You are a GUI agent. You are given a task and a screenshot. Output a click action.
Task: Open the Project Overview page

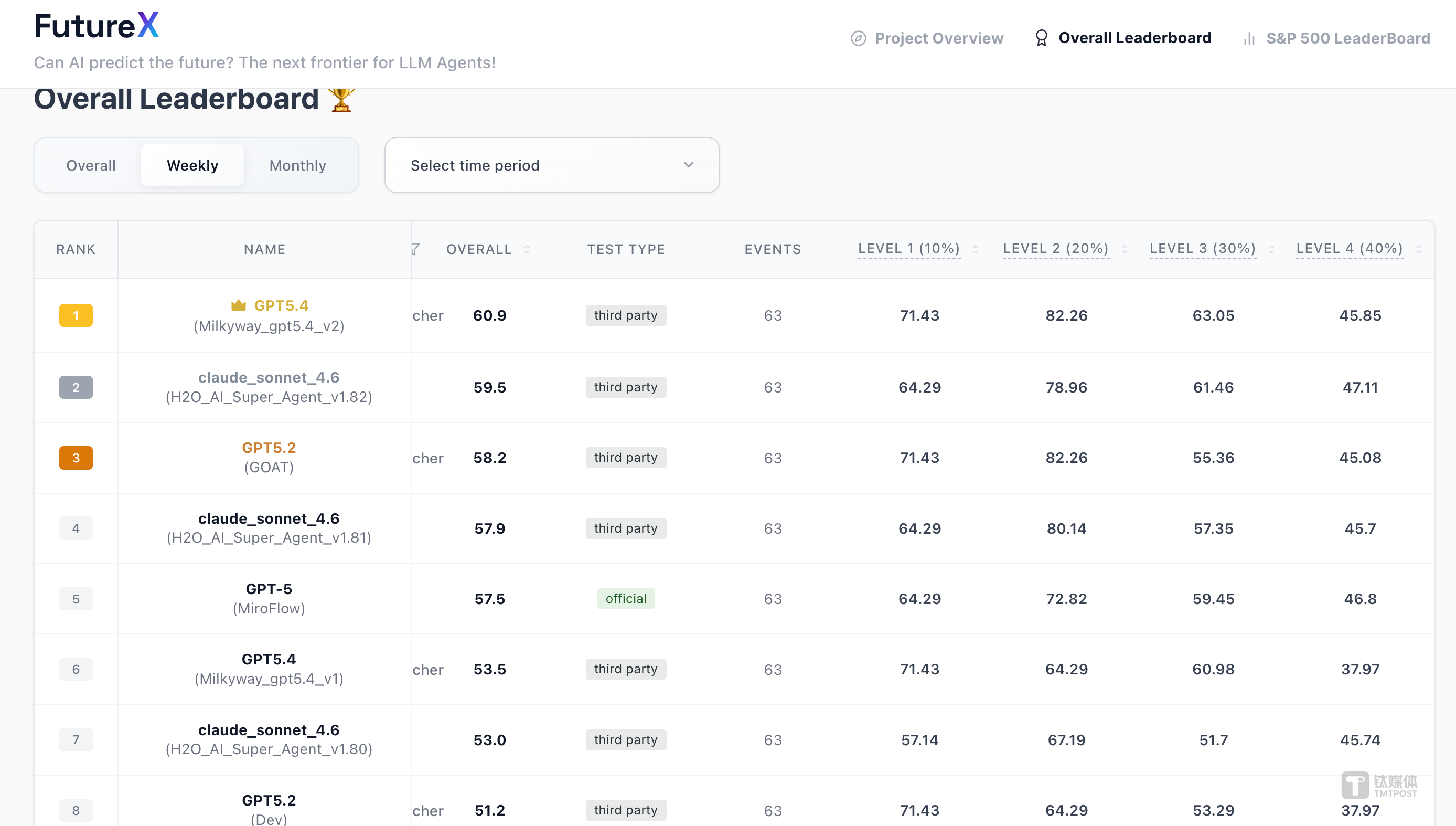click(938, 38)
